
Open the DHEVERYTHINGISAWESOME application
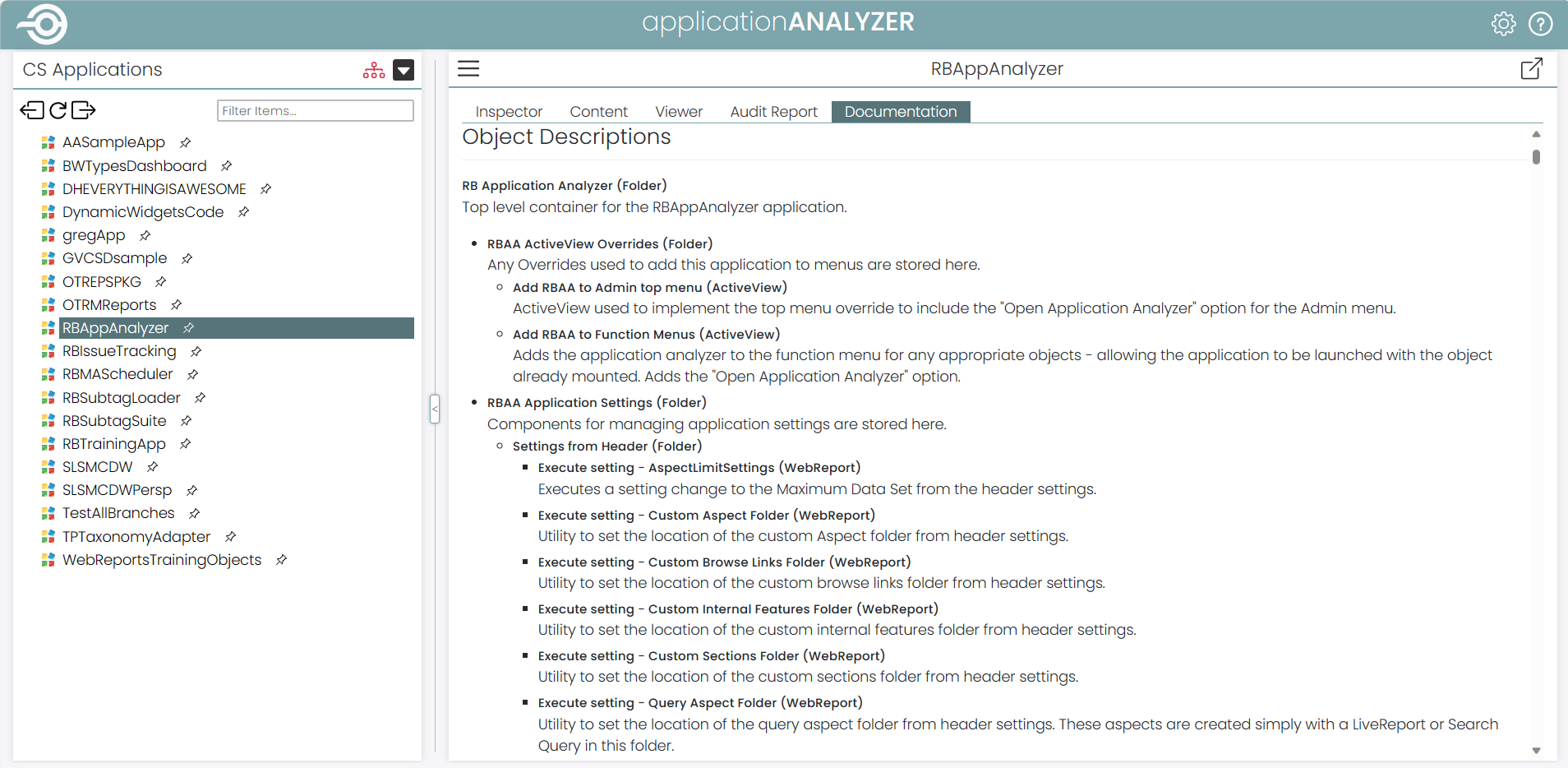154,188
